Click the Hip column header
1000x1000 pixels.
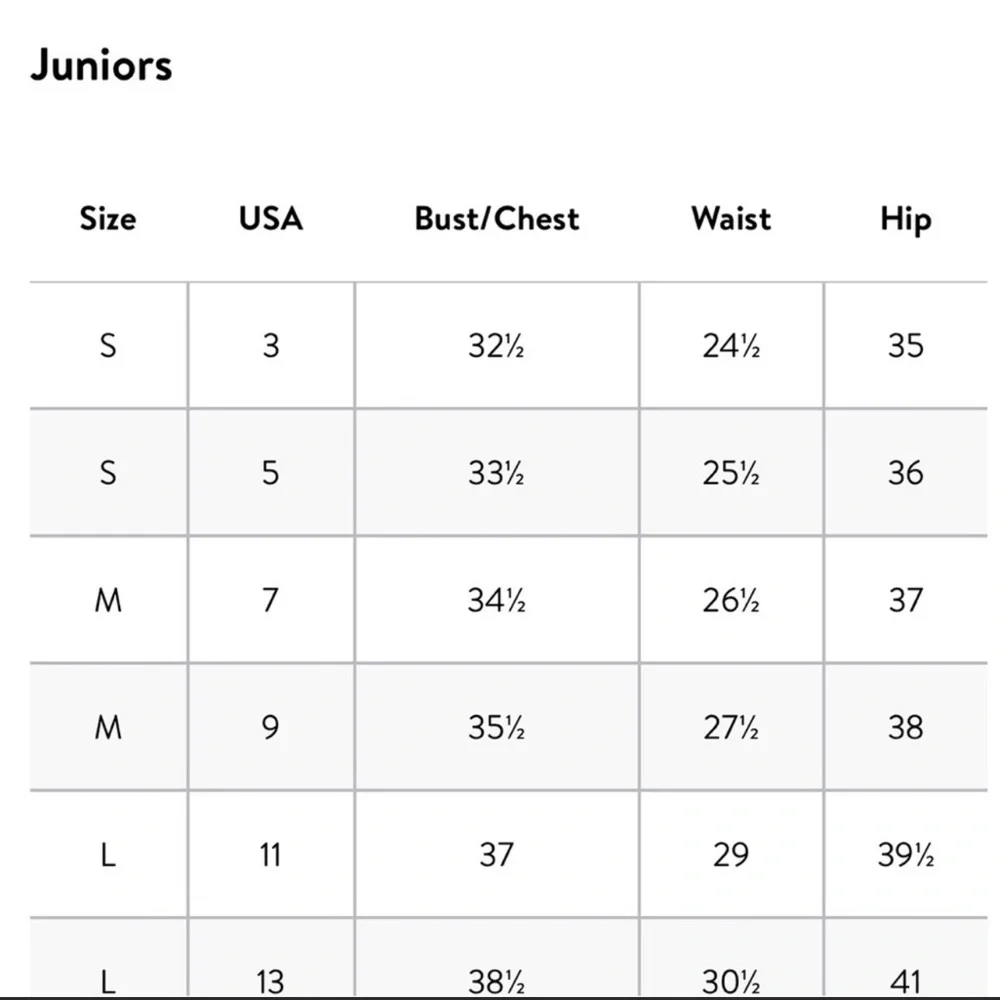[906, 220]
